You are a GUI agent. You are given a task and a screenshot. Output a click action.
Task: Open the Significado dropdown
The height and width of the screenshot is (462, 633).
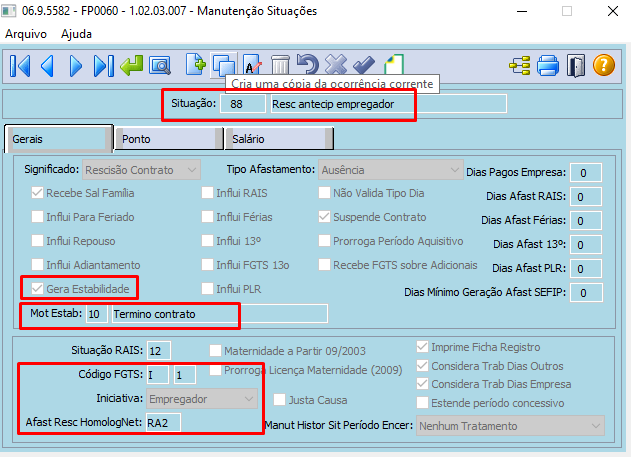click(141, 170)
